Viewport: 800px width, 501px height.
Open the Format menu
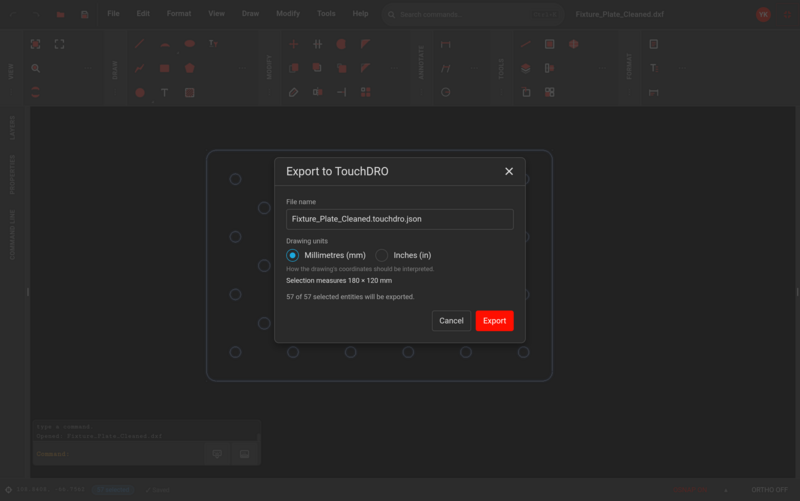coord(179,14)
